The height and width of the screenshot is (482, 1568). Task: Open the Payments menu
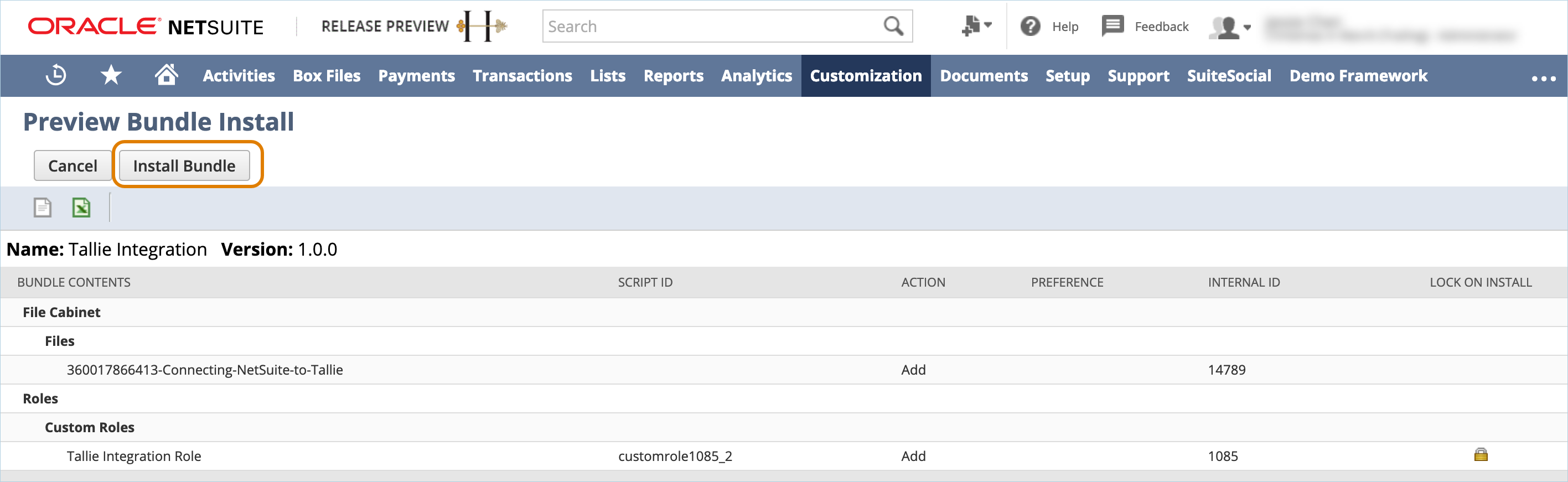tap(416, 75)
